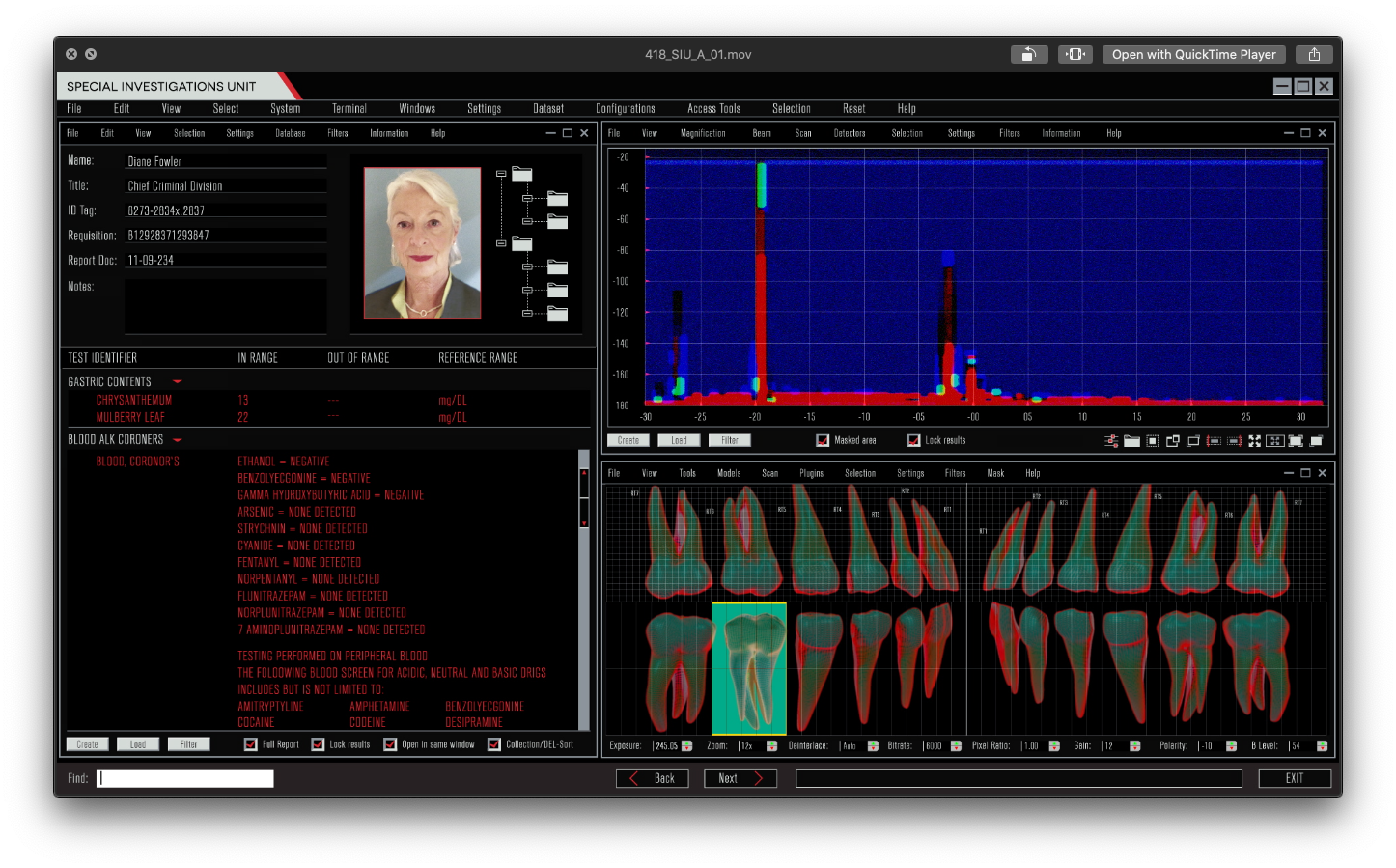Screen dimensions: 1396x868
Task: Close the preview with the gray X circle
Action: 71,54
